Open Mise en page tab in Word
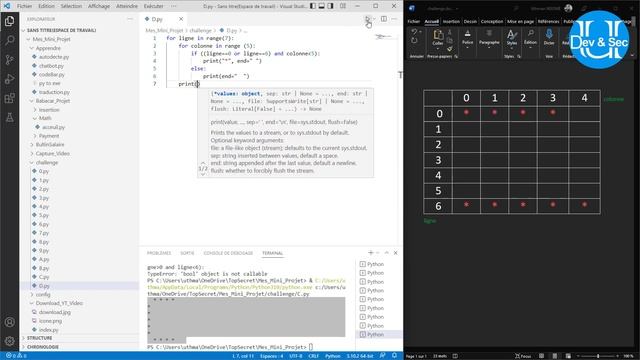The width and height of the screenshot is (640, 360). pos(520,21)
